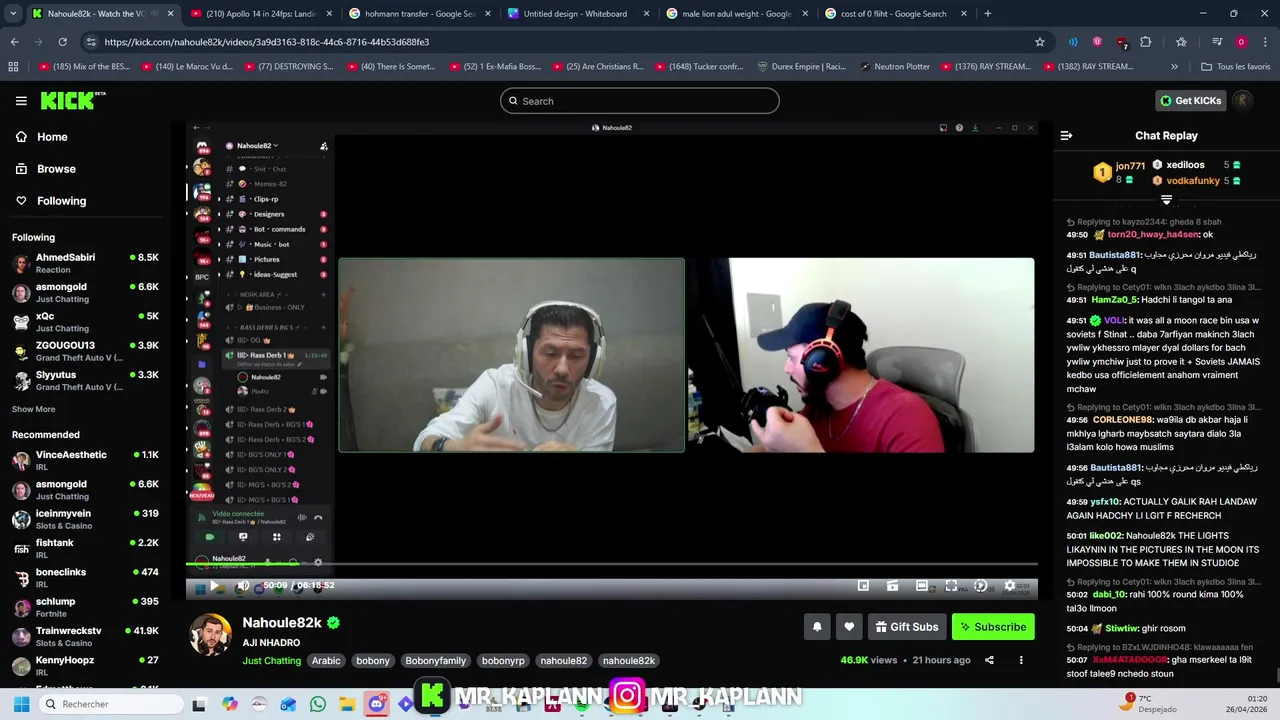Click the taskbar Rechercher search box
The width and height of the screenshot is (1280, 720).
pyautogui.click(x=109, y=704)
